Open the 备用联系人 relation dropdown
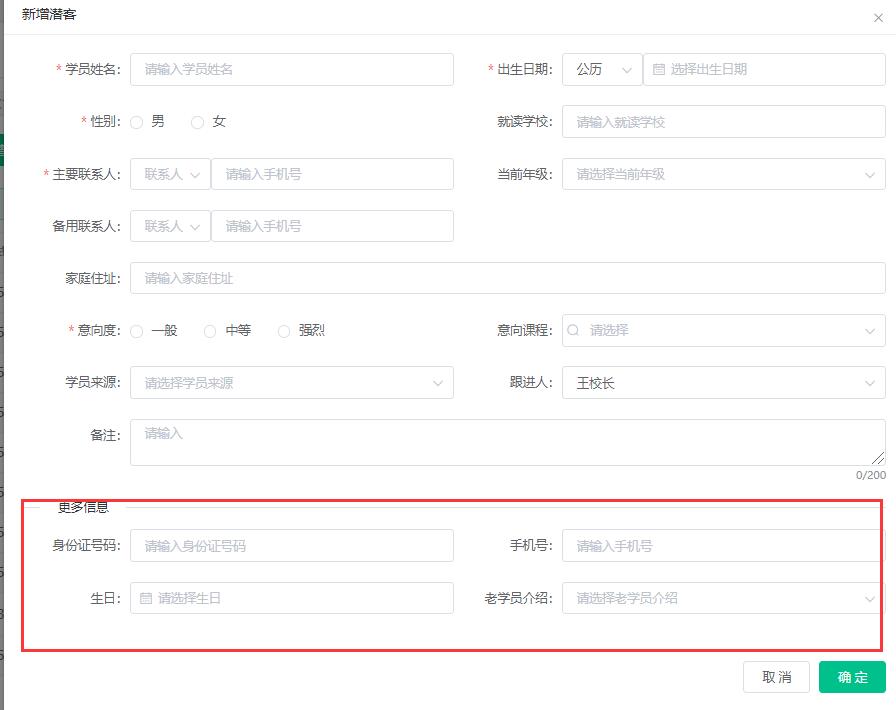 (x=170, y=226)
